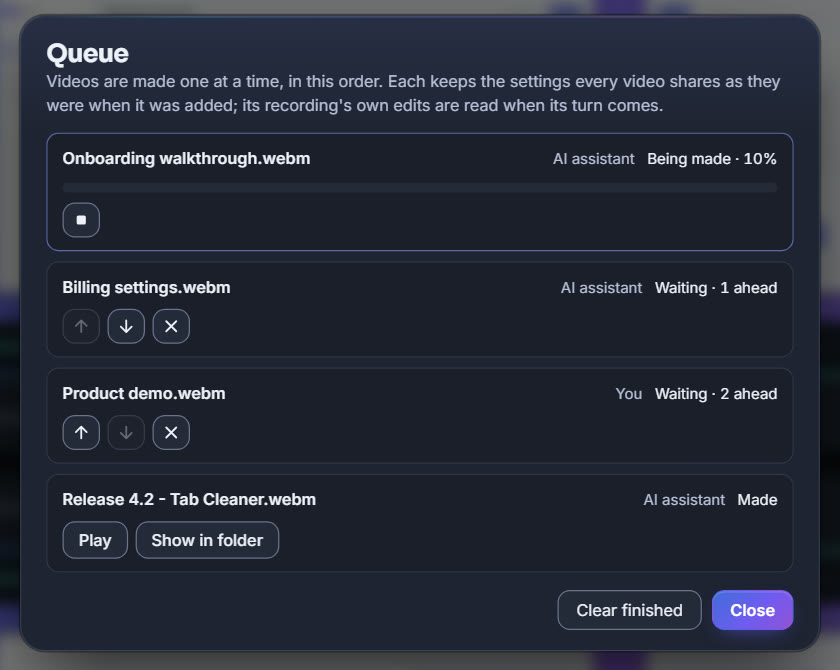Remove Product demo.webm from queue

click(171, 432)
